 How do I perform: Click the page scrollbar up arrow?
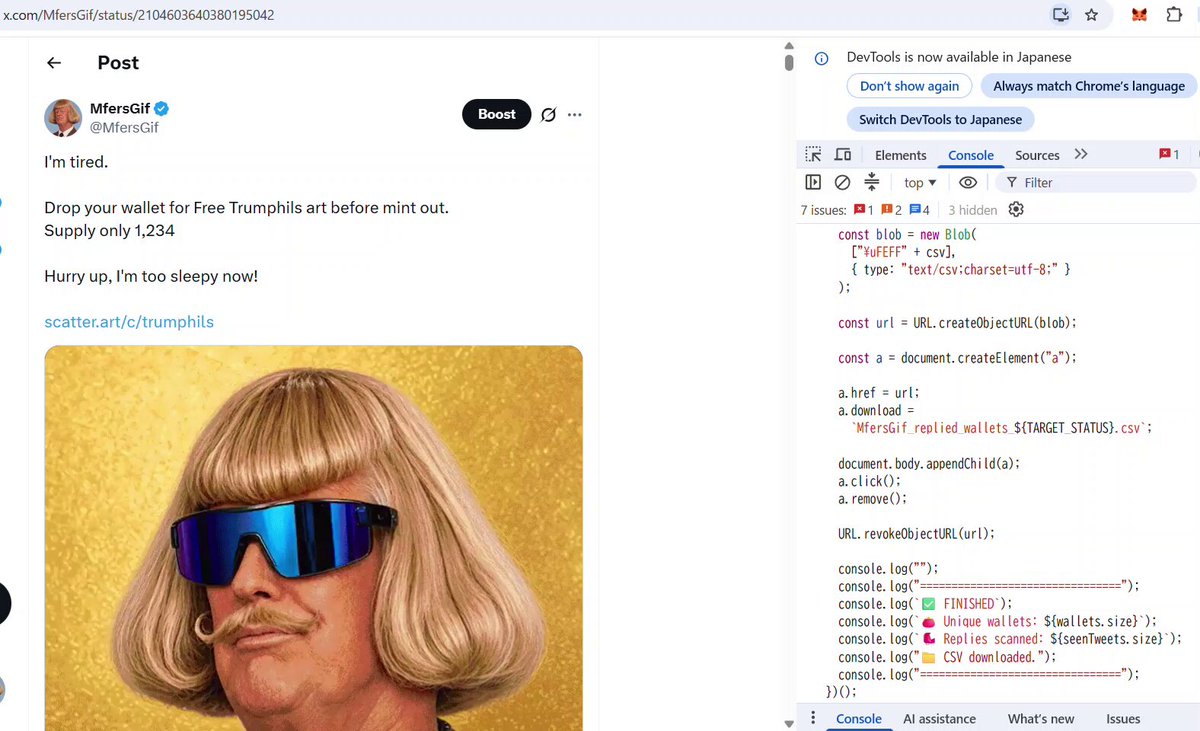tap(788, 46)
